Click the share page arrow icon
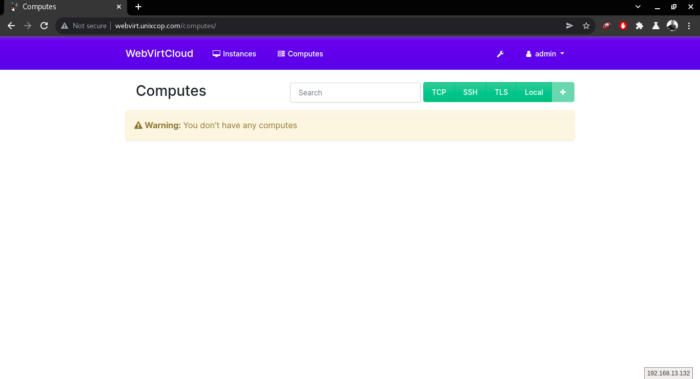 pos(569,26)
